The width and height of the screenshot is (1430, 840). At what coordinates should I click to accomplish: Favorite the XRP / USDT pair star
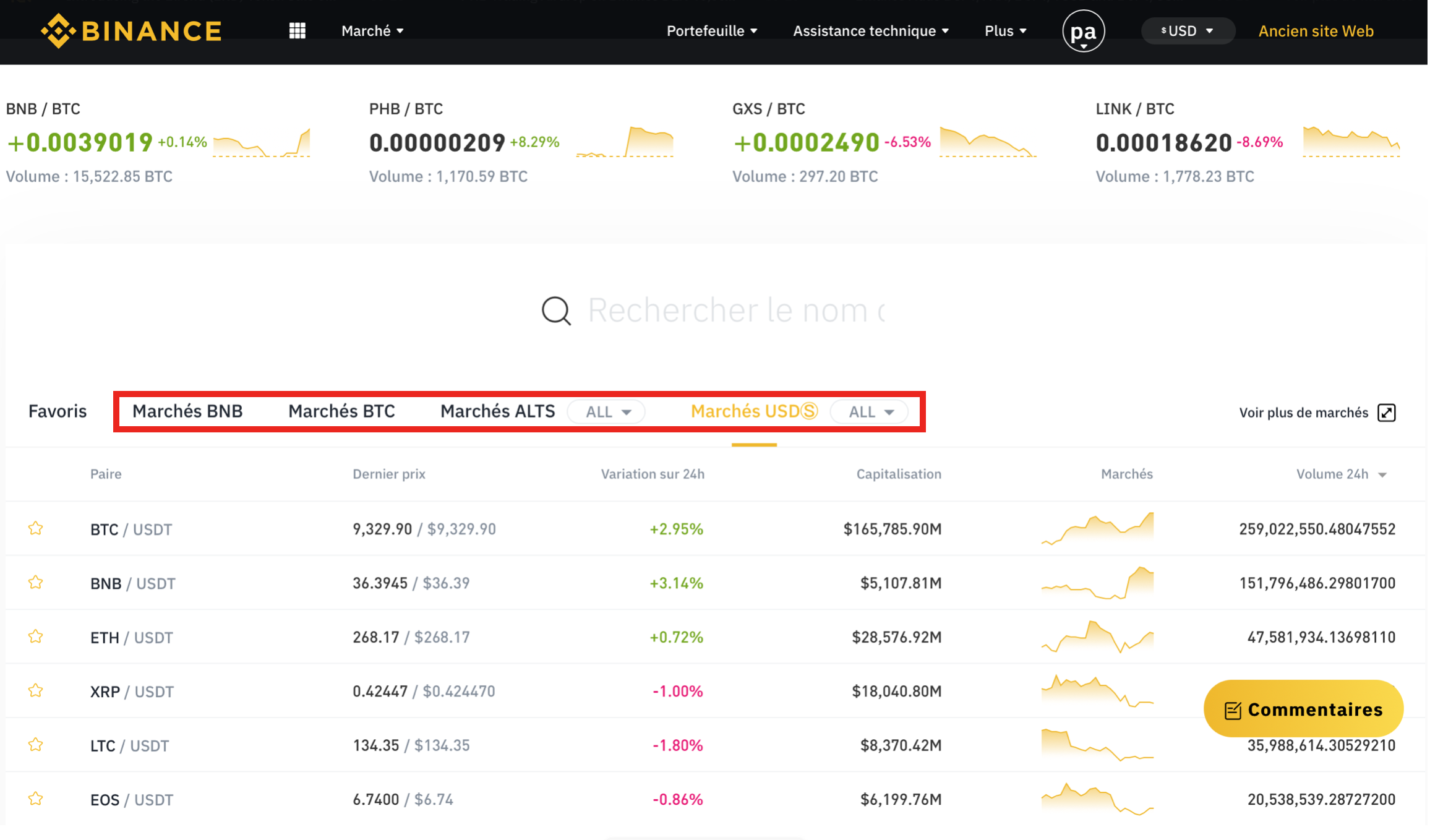pos(35,690)
